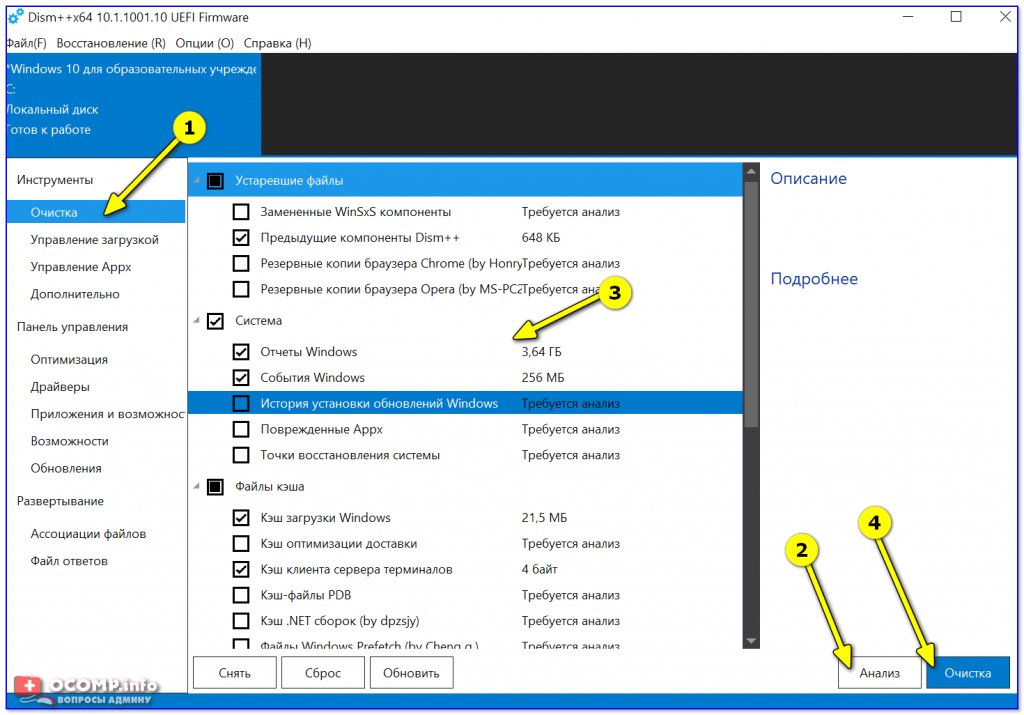The image size is (1024, 715).
Task: Maximize the Dism++ window
Action: (956, 17)
